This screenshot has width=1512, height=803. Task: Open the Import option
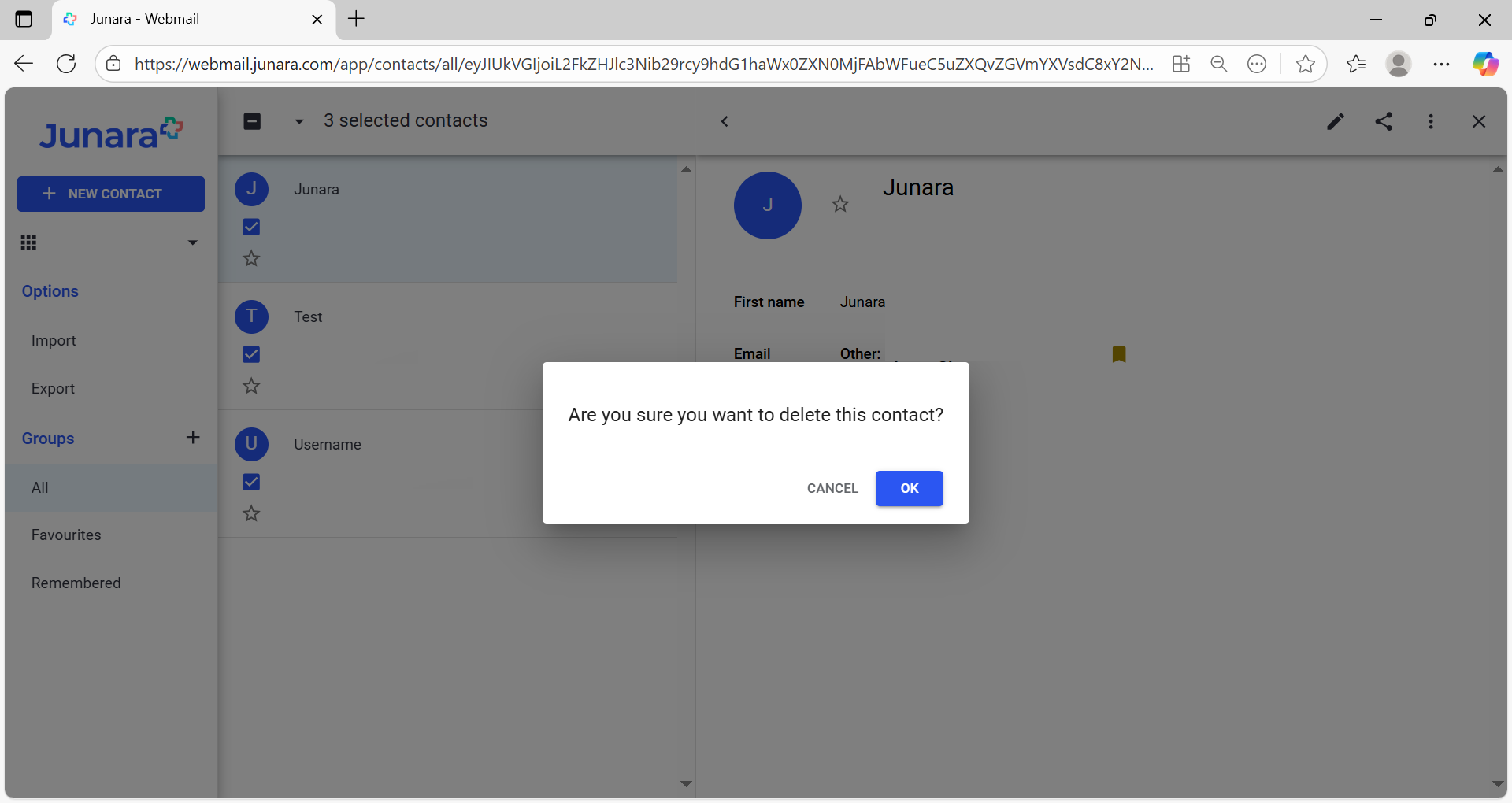coord(54,341)
